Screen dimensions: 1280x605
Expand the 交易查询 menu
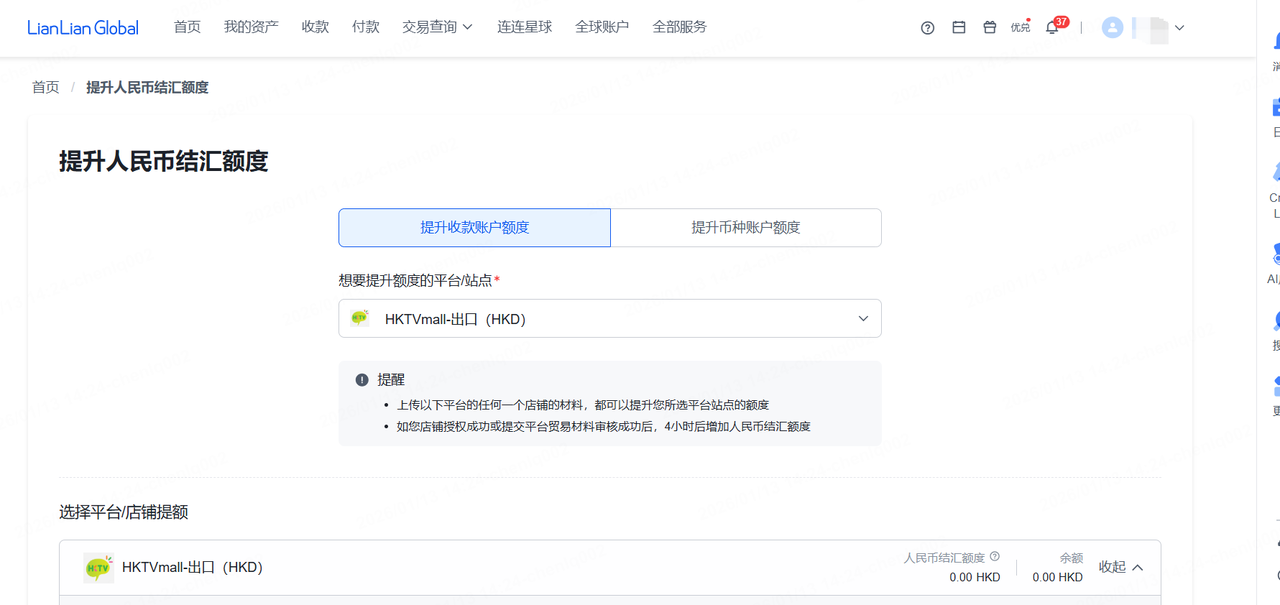pos(437,28)
